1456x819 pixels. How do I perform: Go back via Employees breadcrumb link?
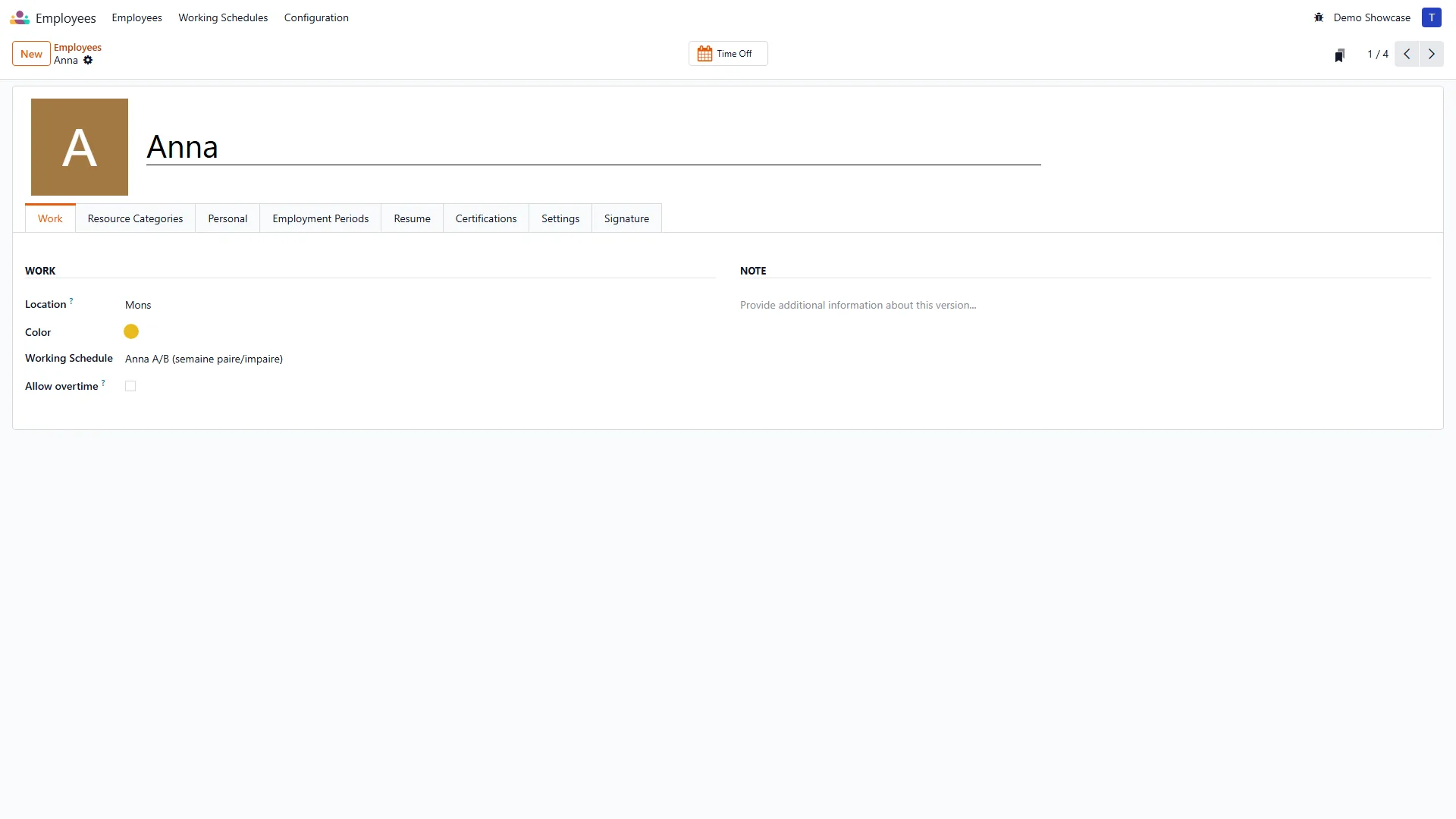77,47
